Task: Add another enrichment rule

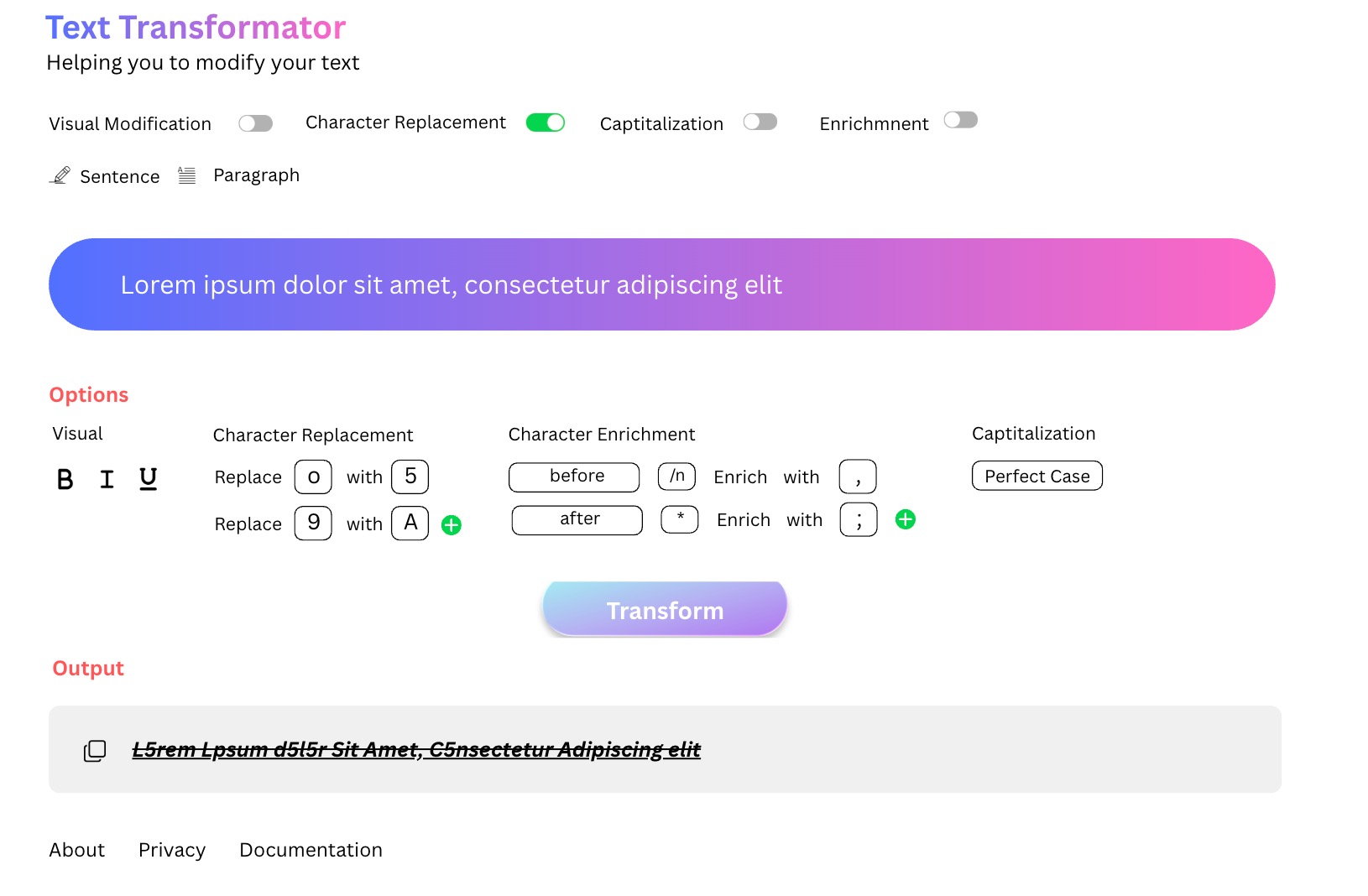Action: tap(905, 519)
